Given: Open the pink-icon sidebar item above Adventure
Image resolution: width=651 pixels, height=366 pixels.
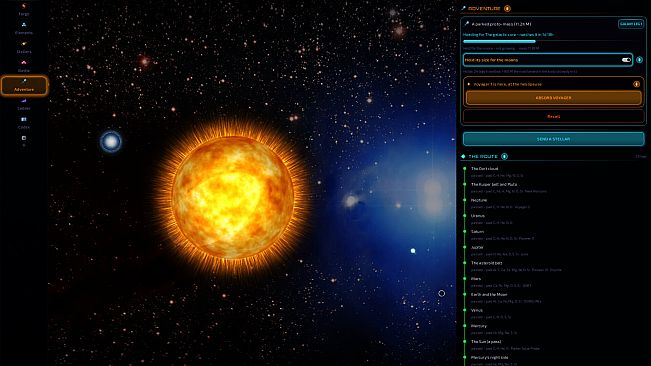Looking at the screenshot, I should [24, 66].
